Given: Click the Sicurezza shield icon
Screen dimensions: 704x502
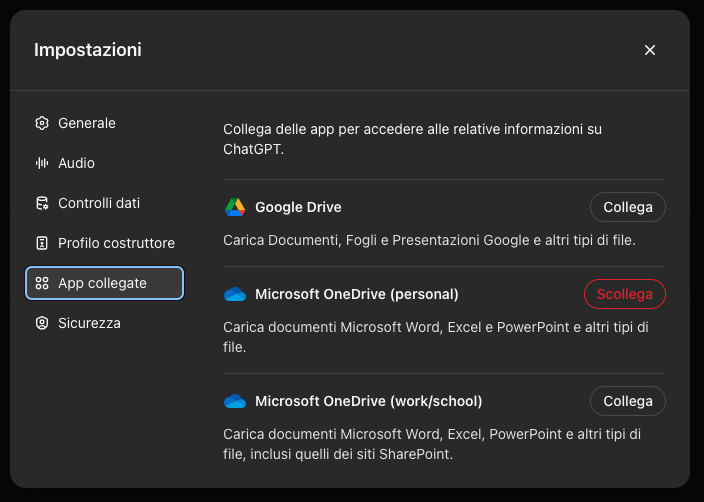Looking at the screenshot, I should pos(42,323).
